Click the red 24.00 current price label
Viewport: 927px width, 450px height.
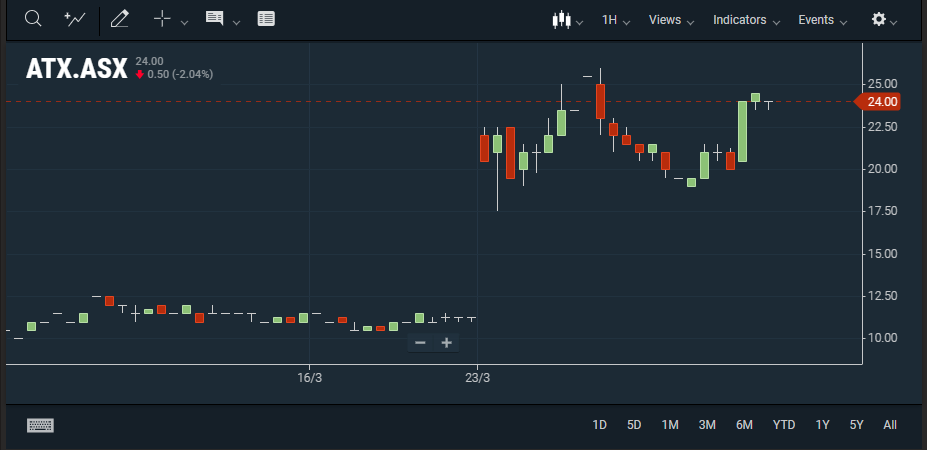click(879, 102)
